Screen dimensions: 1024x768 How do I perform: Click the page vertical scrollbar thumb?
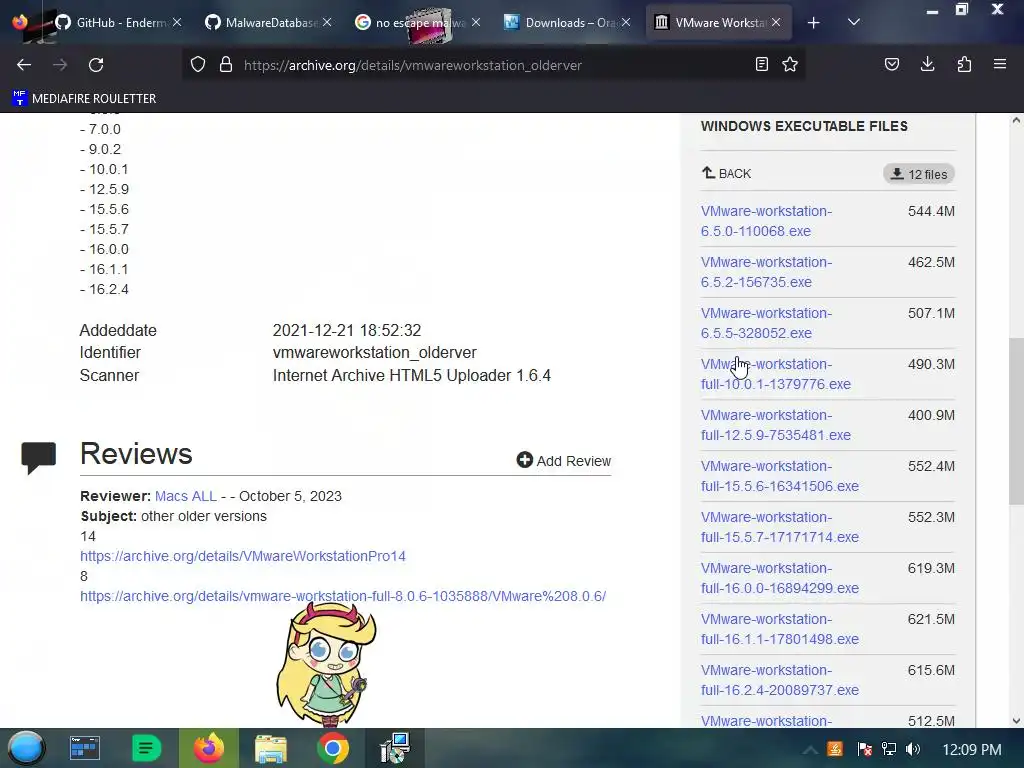(1016, 421)
